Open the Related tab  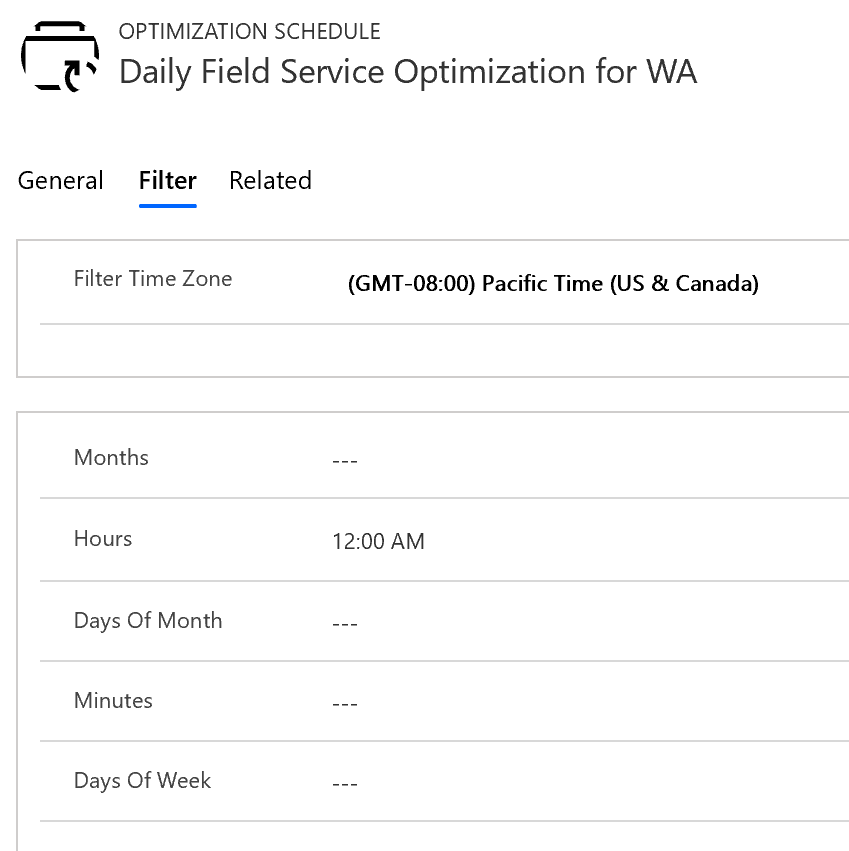(x=270, y=181)
